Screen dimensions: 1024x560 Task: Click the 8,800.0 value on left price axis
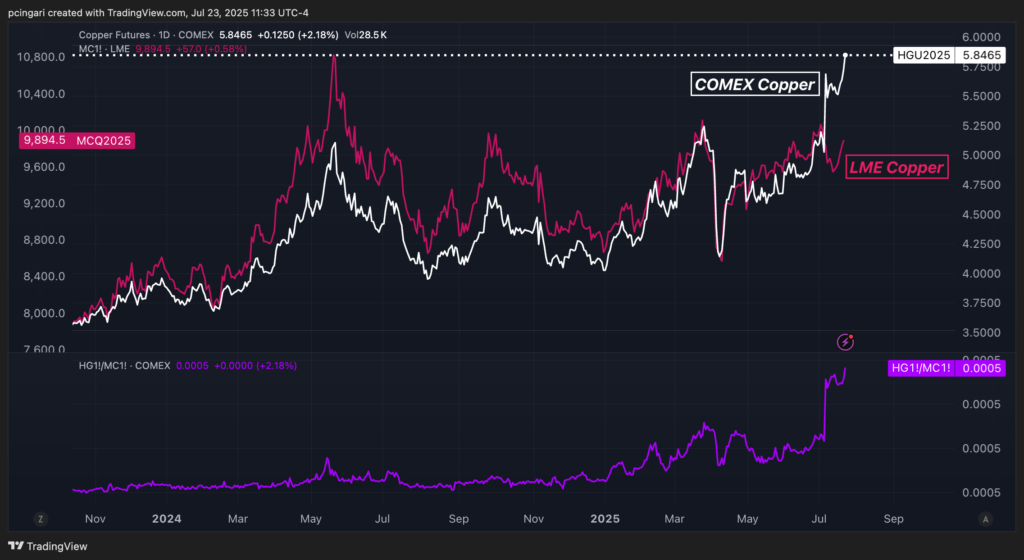tap(44, 240)
